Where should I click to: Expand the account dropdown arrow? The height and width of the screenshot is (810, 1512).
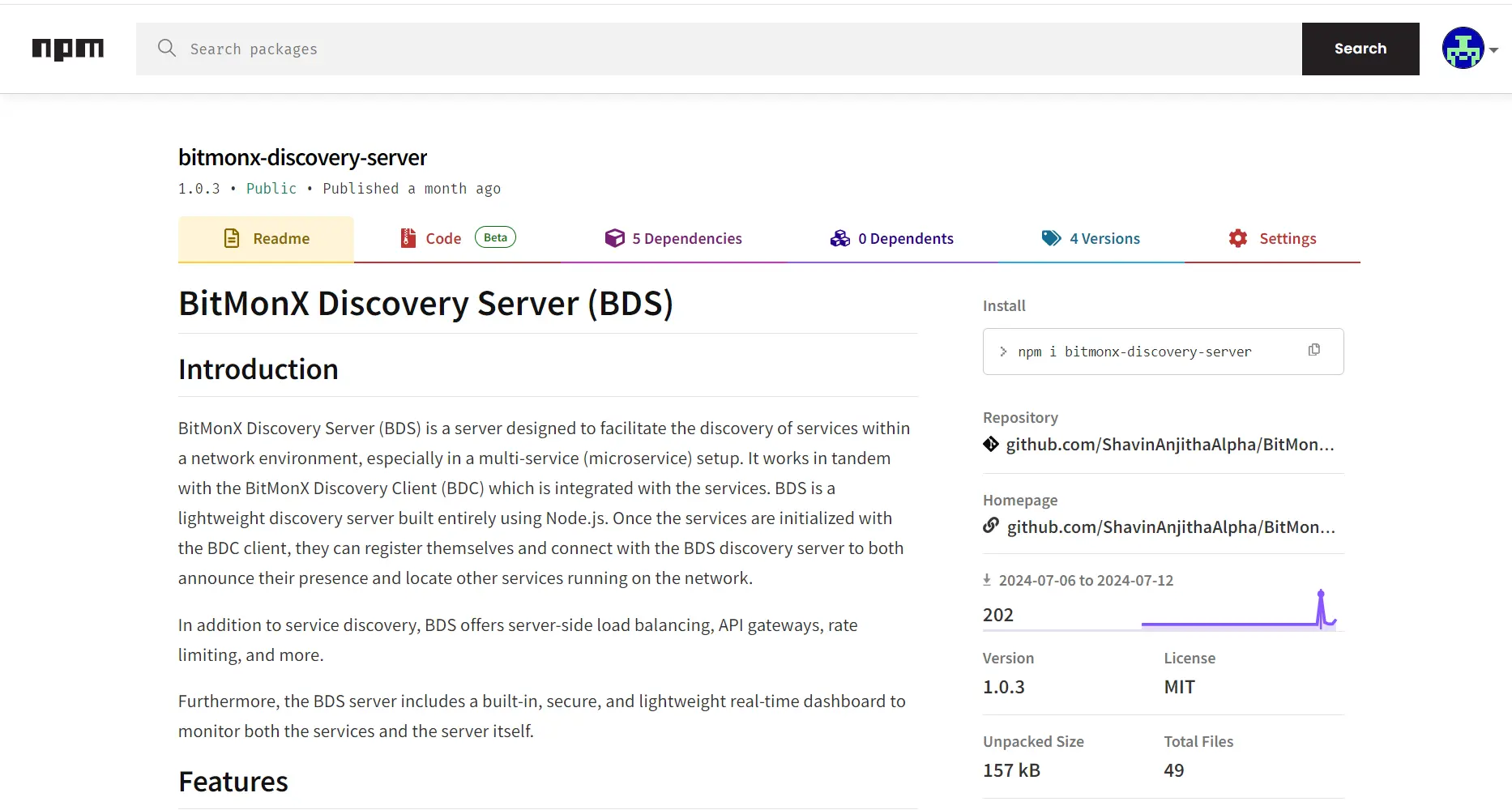point(1493,50)
